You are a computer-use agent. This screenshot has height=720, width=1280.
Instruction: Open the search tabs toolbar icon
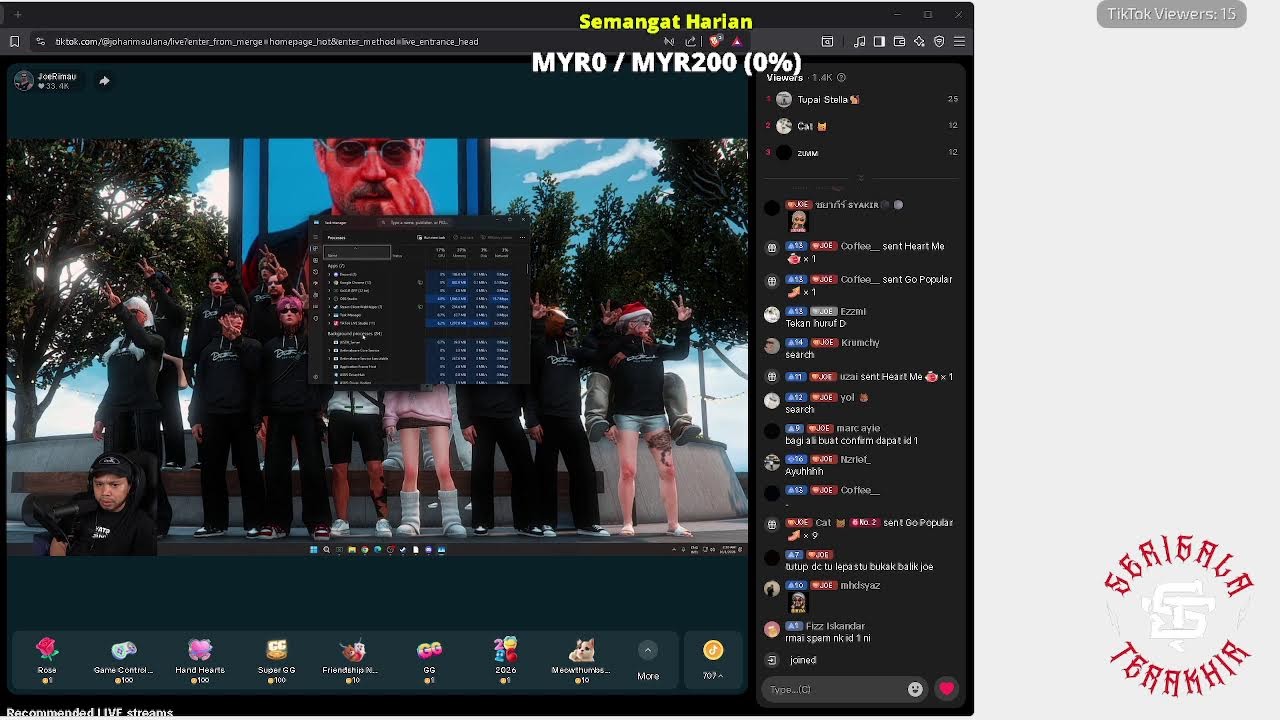pyautogui.click(x=827, y=41)
